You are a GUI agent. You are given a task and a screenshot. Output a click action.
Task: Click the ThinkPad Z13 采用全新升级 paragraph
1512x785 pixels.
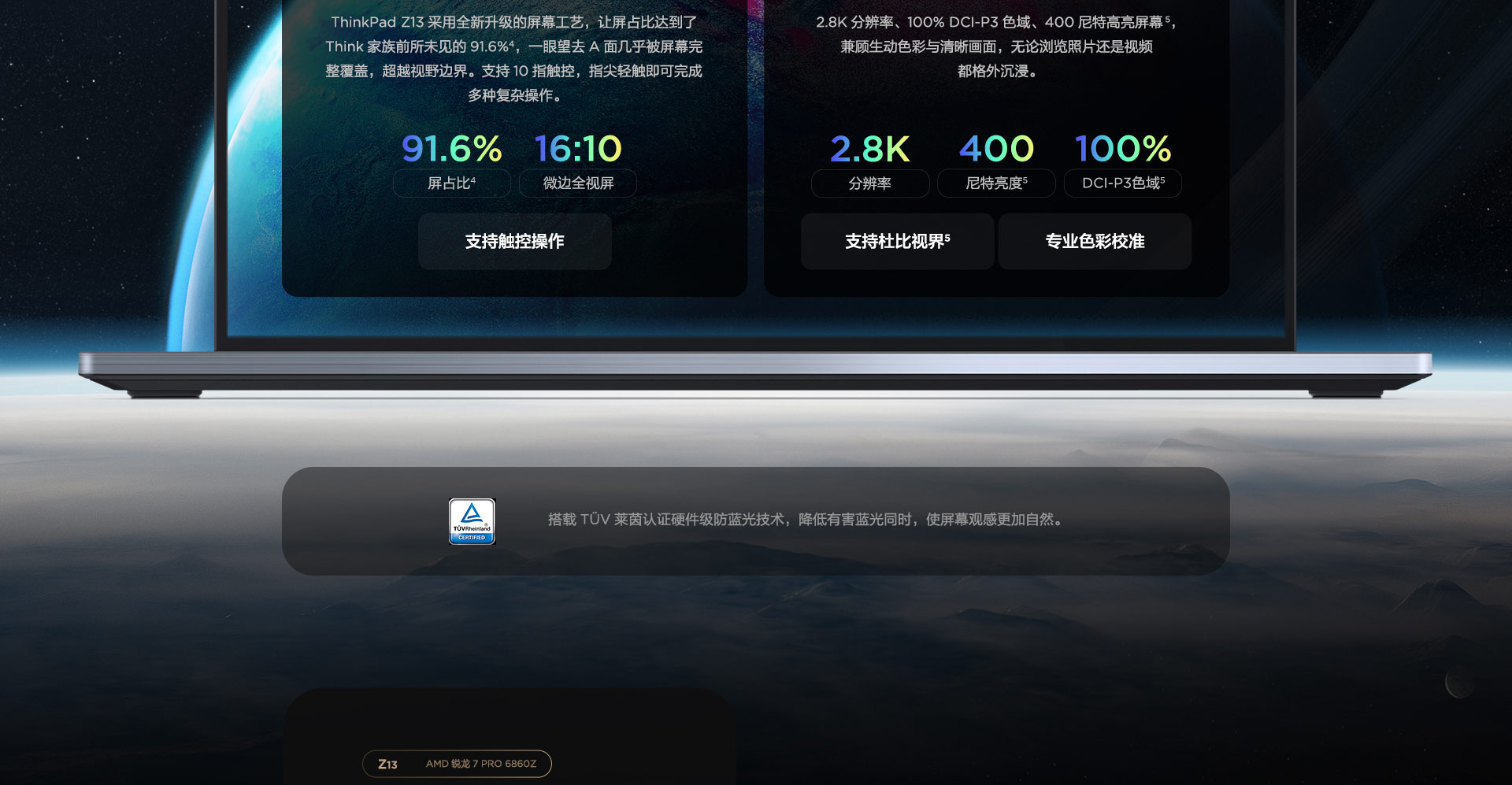click(514, 59)
